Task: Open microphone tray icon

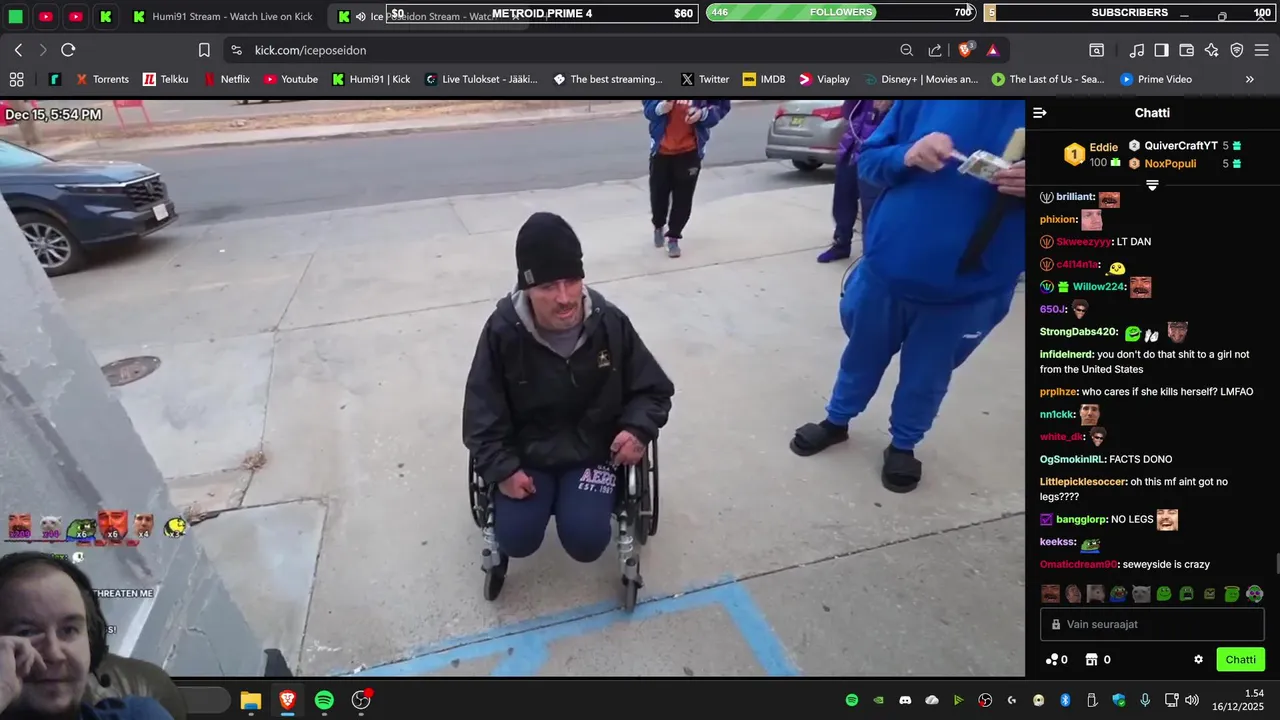Action: pyautogui.click(x=1145, y=700)
